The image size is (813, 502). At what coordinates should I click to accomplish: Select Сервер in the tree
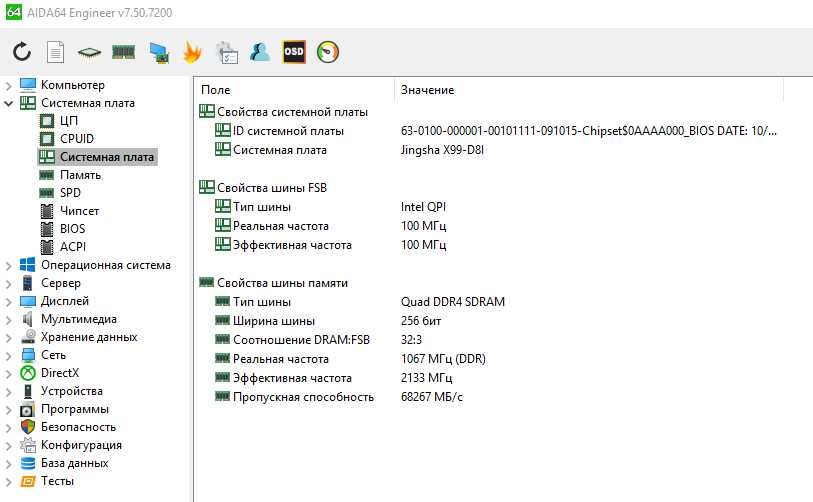click(x=61, y=283)
